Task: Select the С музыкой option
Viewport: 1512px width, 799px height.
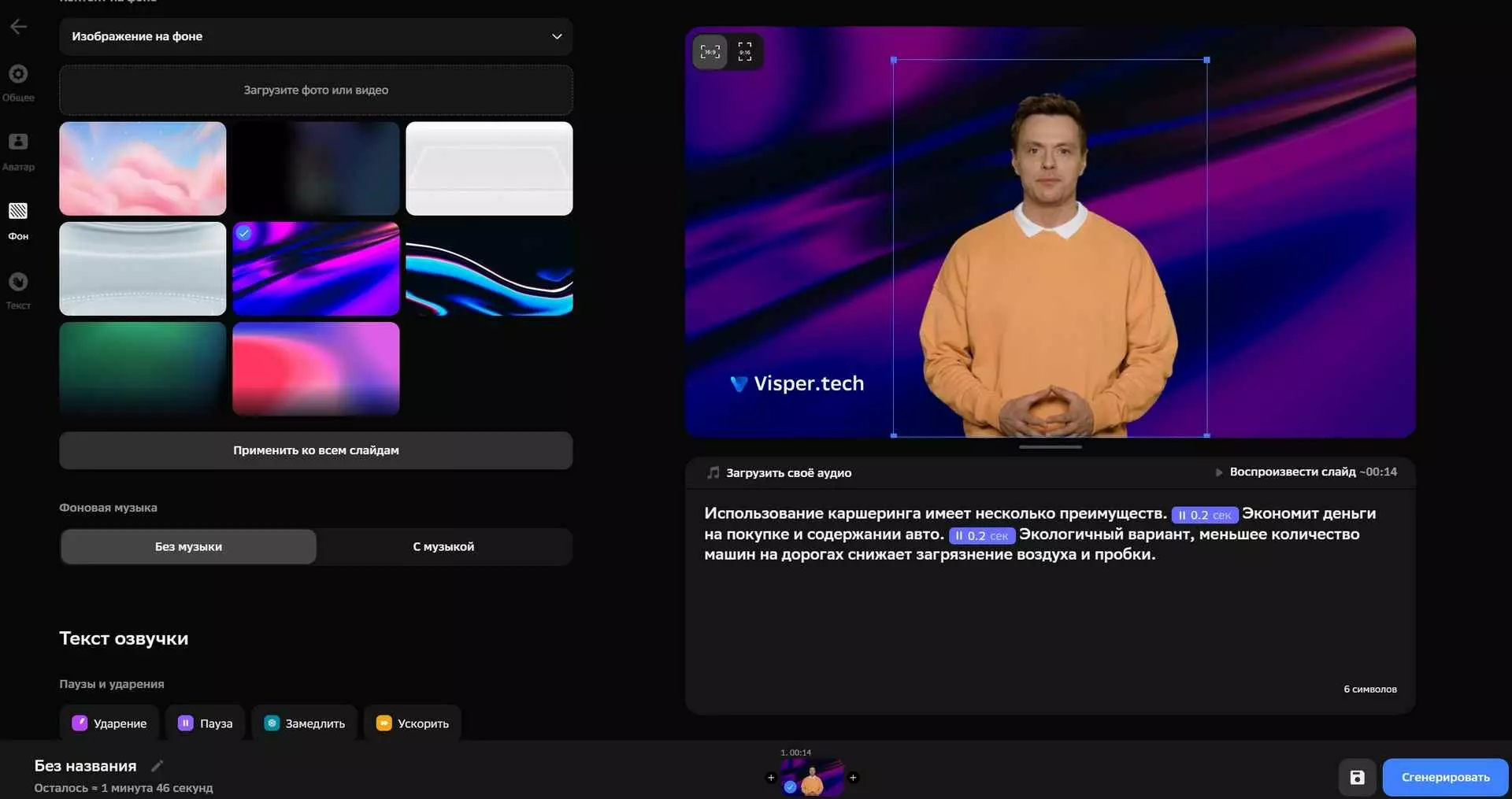Action: pyautogui.click(x=443, y=547)
